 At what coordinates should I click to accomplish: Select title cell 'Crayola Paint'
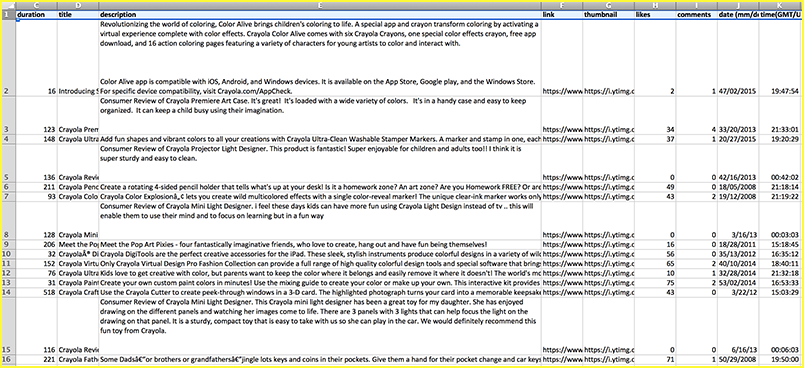pos(78,282)
